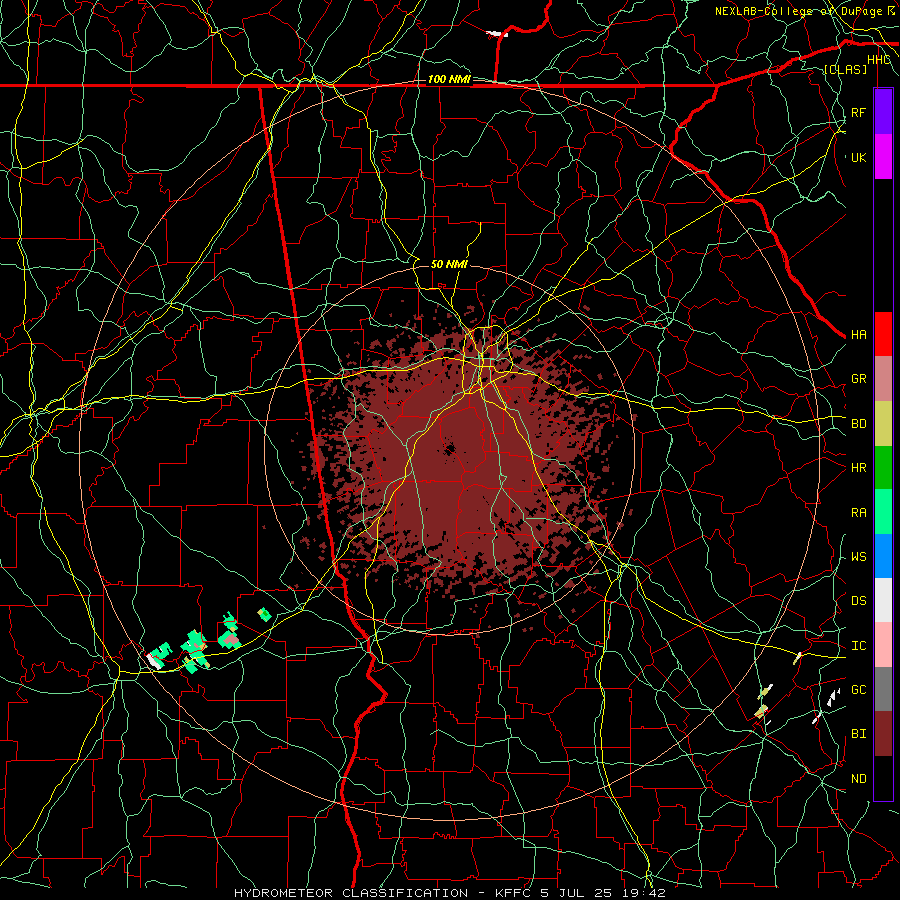Click the HYDROMETEOR CLASSIFICATION KFFC caption
Screen dimensions: 900x900
click(x=449, y=893)
